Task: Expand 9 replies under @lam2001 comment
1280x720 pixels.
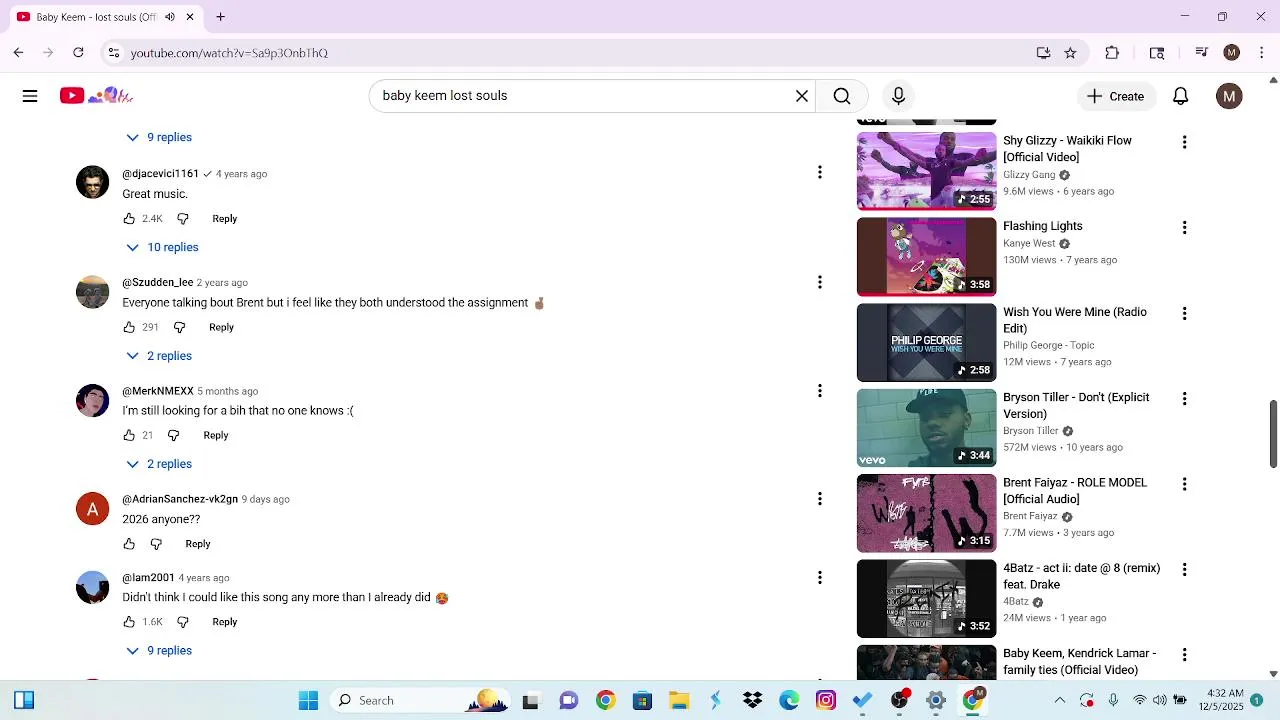Action: point(159,651)
